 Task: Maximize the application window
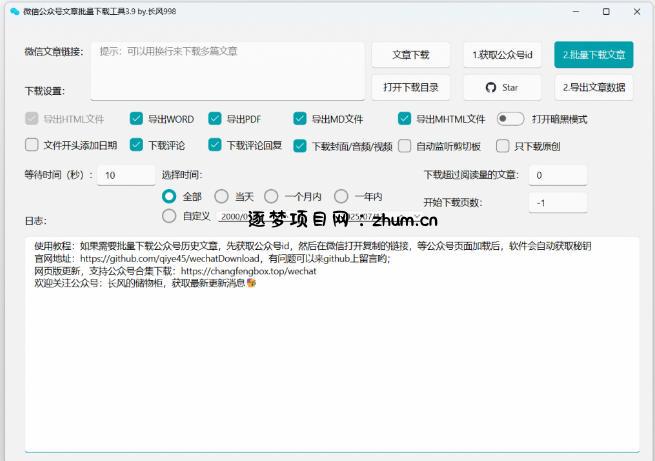pyautogui.click(x=606, y=12)
